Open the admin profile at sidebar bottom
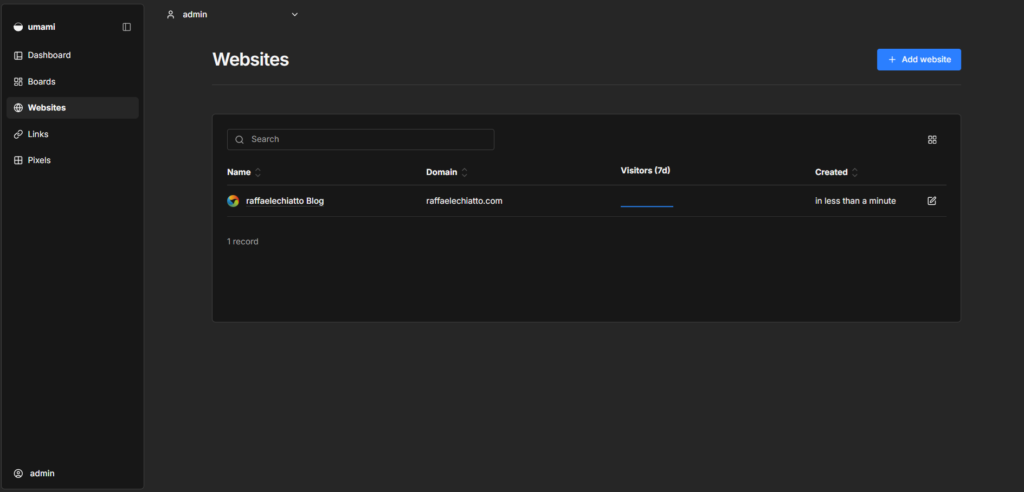This screenshot has height=492, width=1024. coord(72,473)
